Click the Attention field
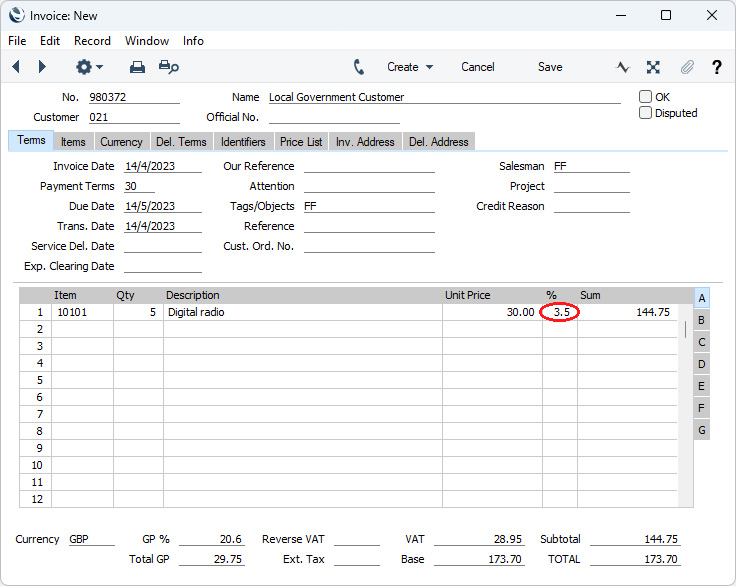Screen dimensions: 736x586 coord(369,186)
